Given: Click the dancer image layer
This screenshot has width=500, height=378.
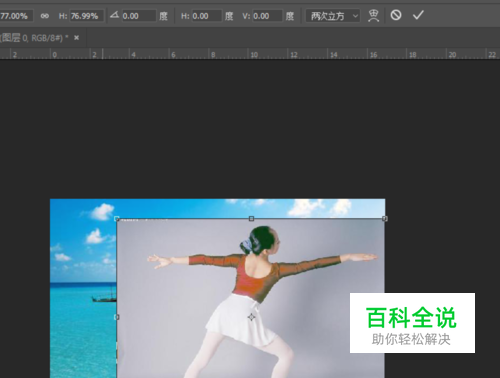Looking at the screenshot, I should click(x=251, y=298).
